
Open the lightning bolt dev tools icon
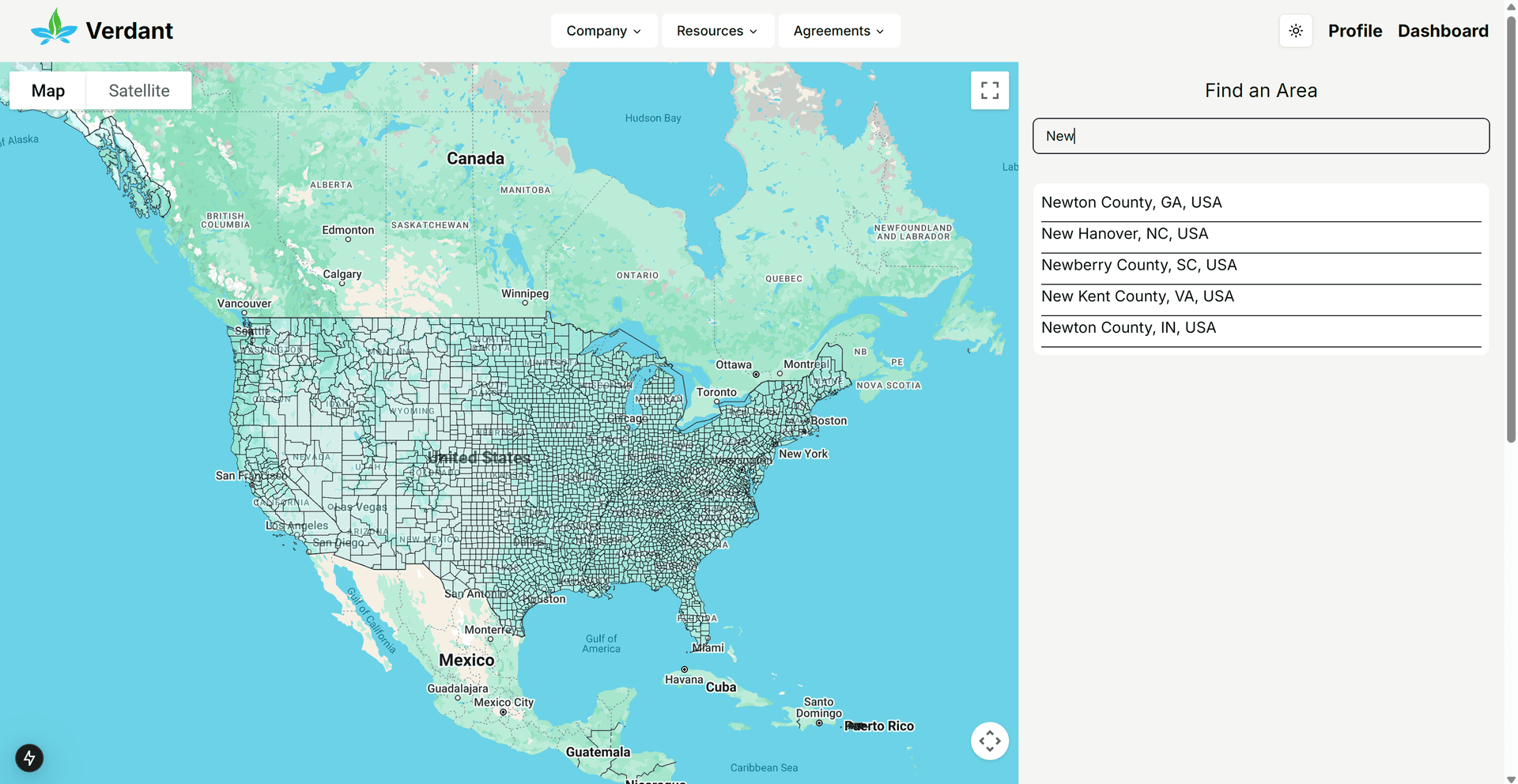tap(29, 758)
